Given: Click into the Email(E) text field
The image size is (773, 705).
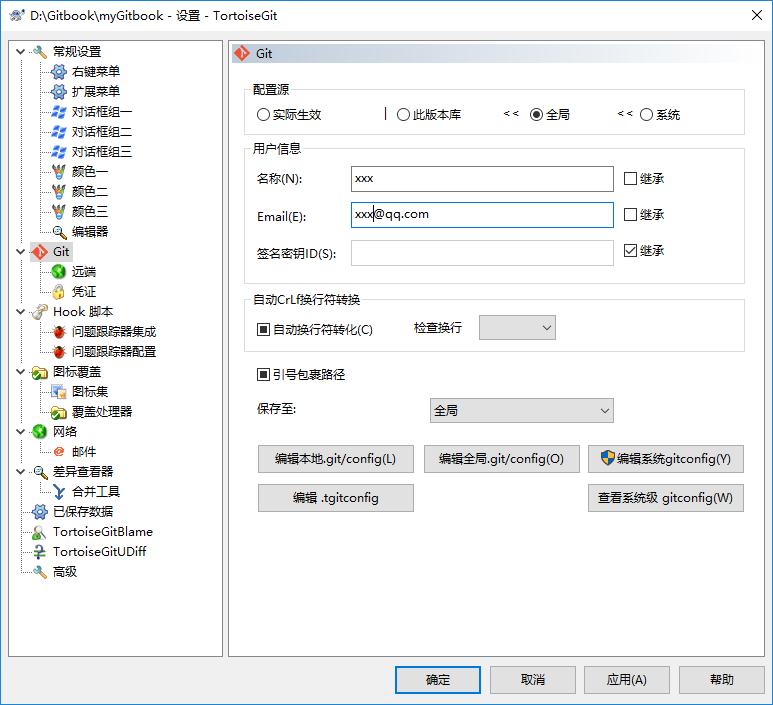Looking at the screenshot, I should pos(482,215).
